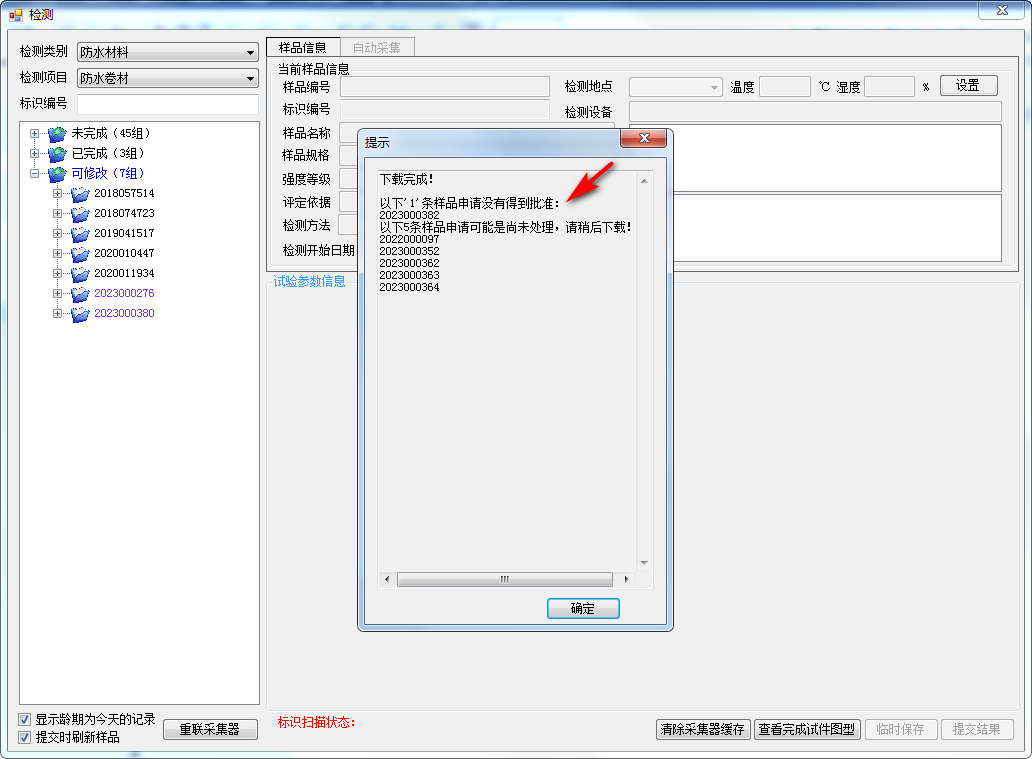
Task: Collapse the 可修改 (7组) tree node
Action: tap(35, 173)
